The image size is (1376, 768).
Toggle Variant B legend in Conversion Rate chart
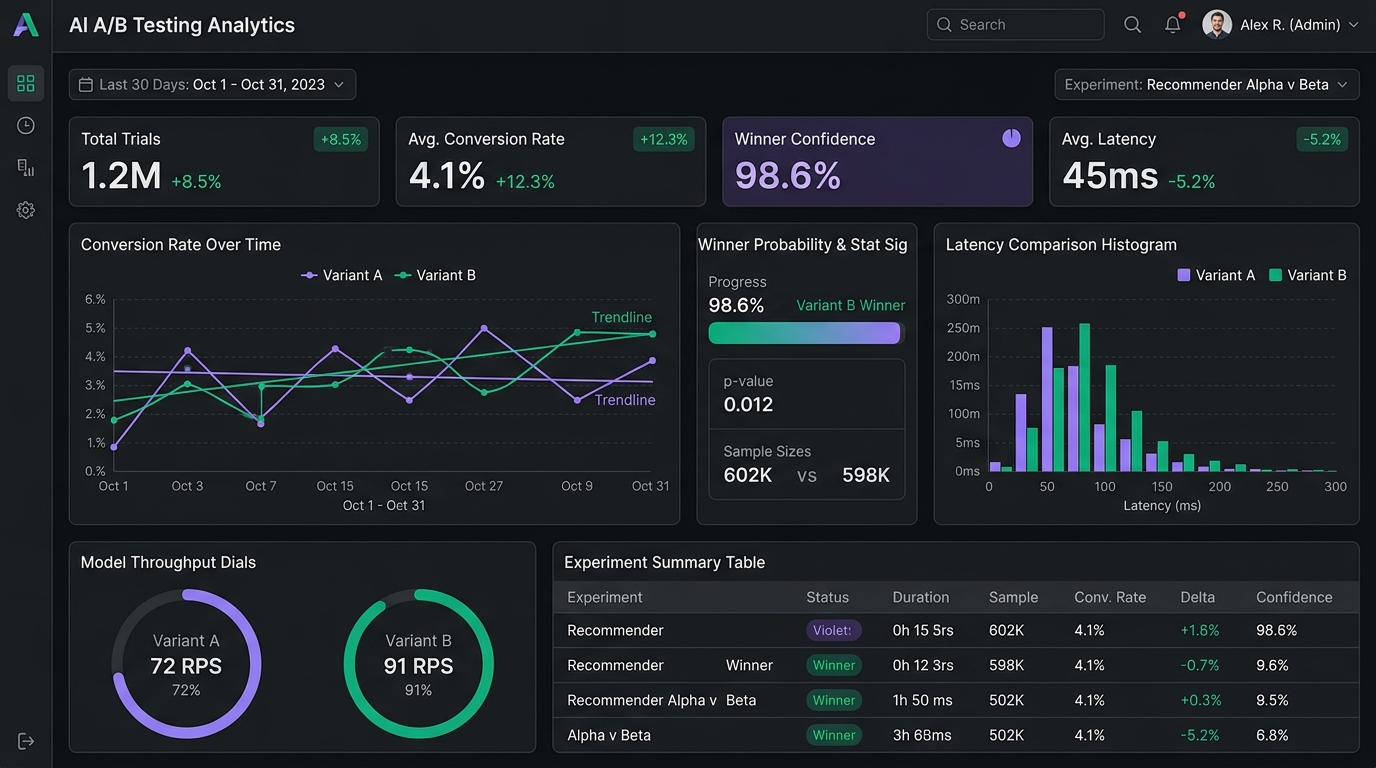click(435, 275)
